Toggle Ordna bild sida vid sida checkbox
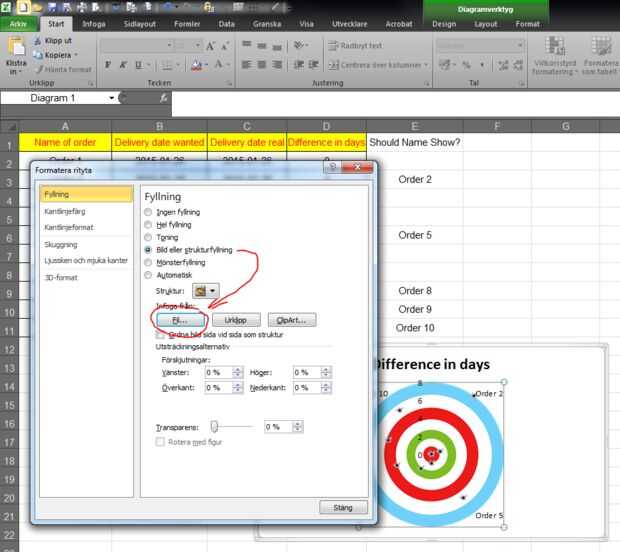Screen dimensions: 620x552 click(x=160, y=335)
